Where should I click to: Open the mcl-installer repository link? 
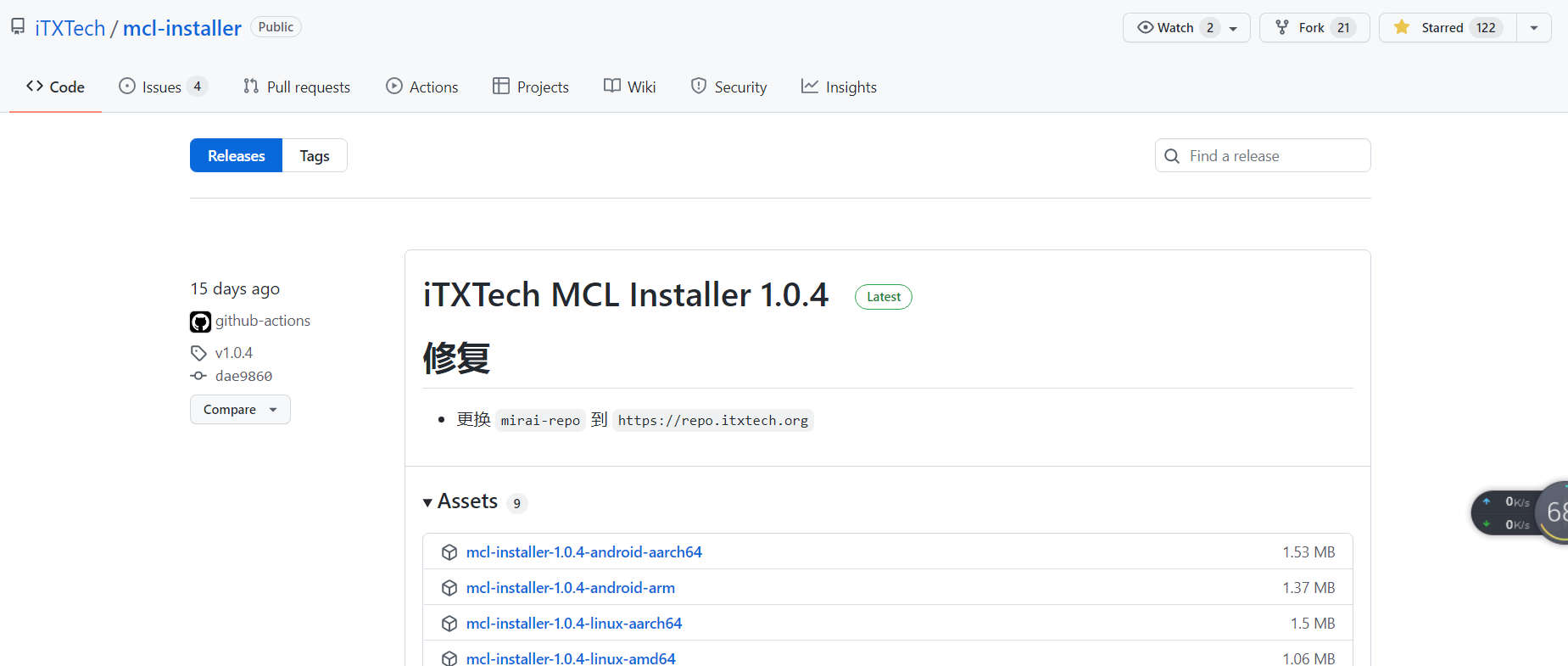182,28
